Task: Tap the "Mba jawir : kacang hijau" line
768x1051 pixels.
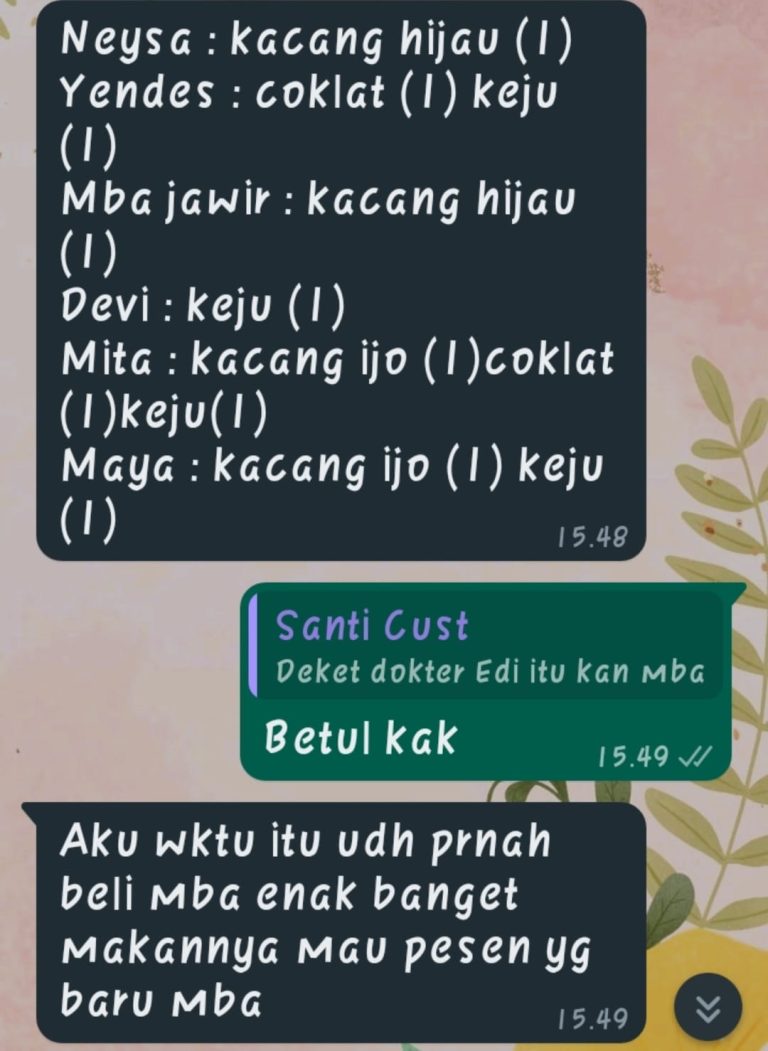Action: (318, 201)
